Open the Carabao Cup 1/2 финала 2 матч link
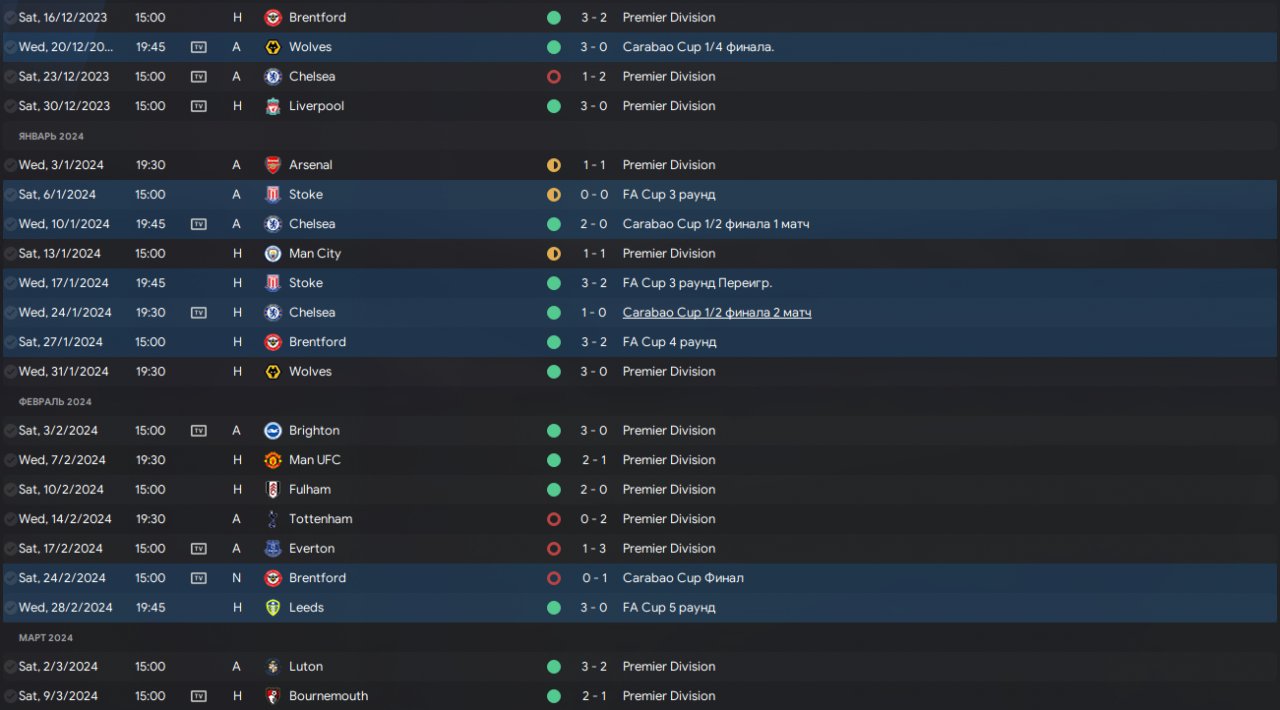Screen dimensions: 1280x710 pos(716,313)
